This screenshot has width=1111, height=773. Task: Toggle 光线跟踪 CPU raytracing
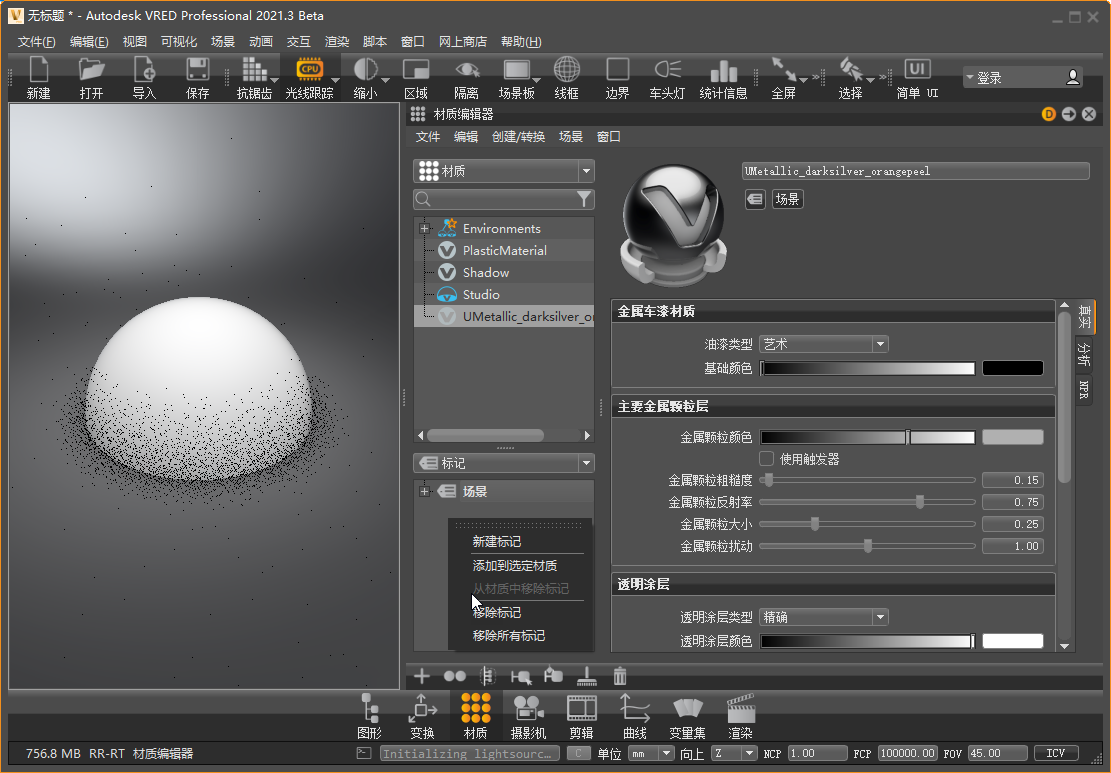click(x=310, y=78)
